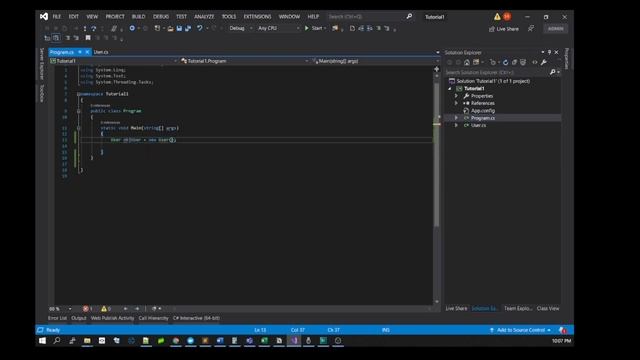The width and height of the screenshot is (640, 360).
Task: Expand User.cs node in Solution Explorer
Action: tap(456, 125)
